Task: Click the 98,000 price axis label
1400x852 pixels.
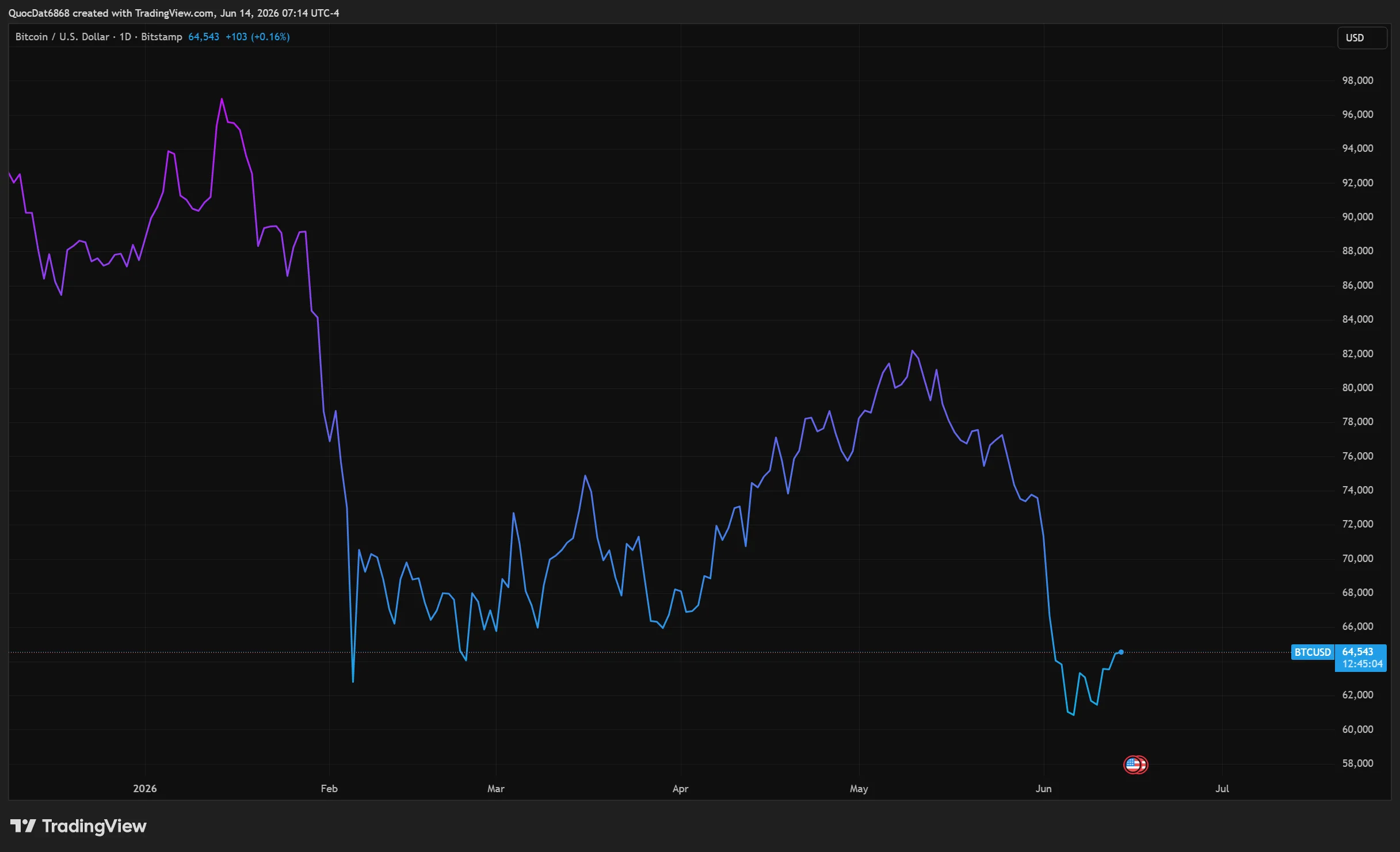Action: click(1357, 81)
